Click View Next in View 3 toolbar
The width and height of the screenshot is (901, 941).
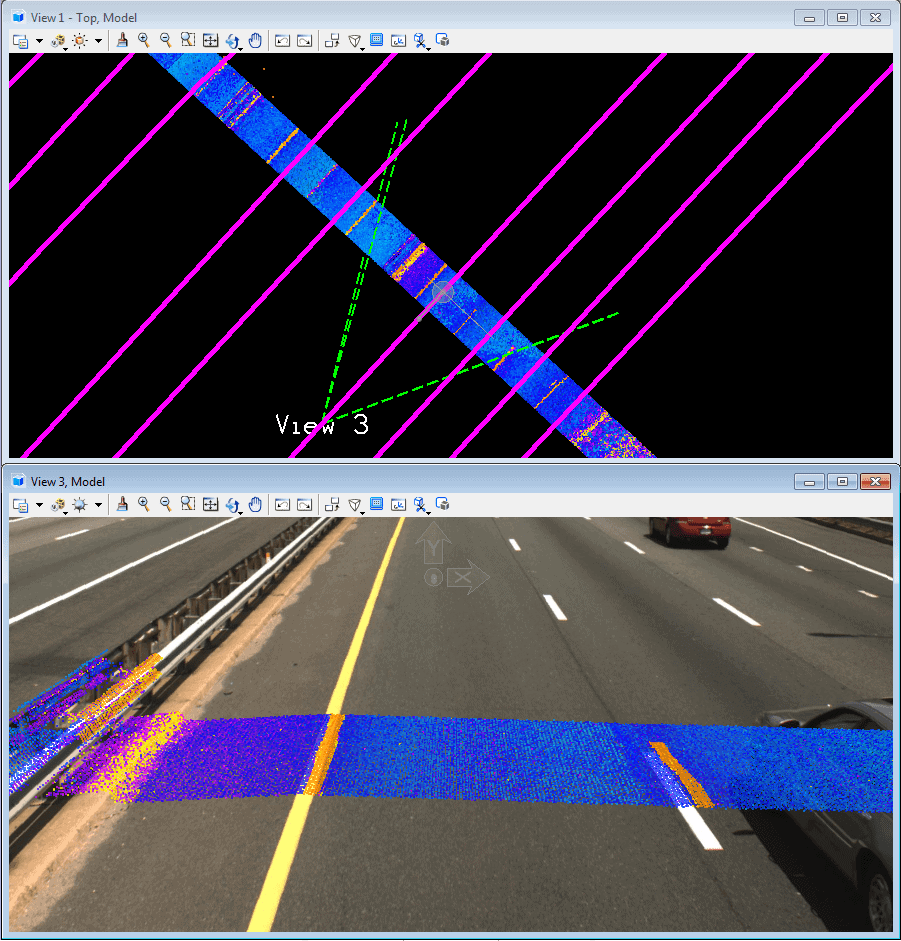[x=304, y=505]
